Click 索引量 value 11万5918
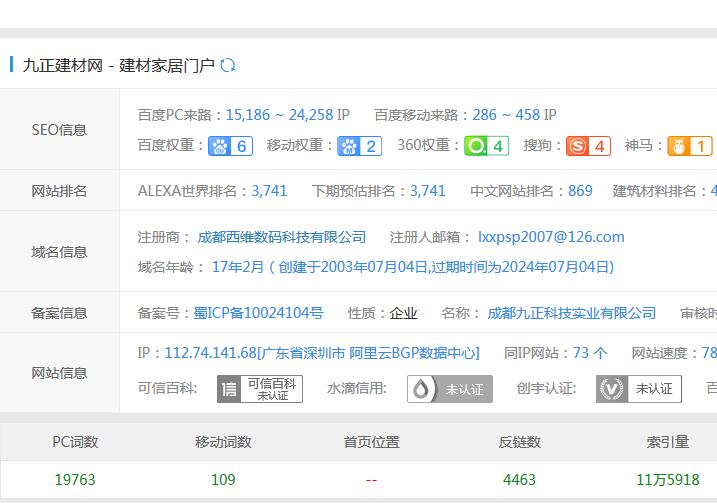This screenshot has height=503, width=717. click(x=668, y=480)
